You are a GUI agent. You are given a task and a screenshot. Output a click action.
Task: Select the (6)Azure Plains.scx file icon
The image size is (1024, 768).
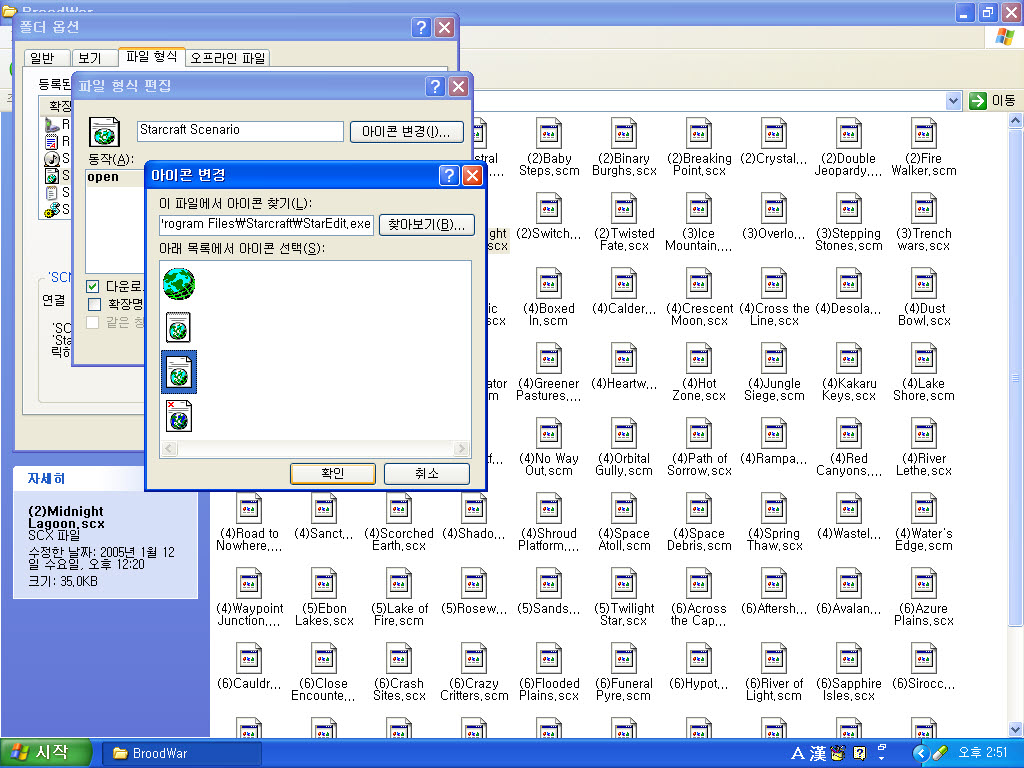(924, 584)
